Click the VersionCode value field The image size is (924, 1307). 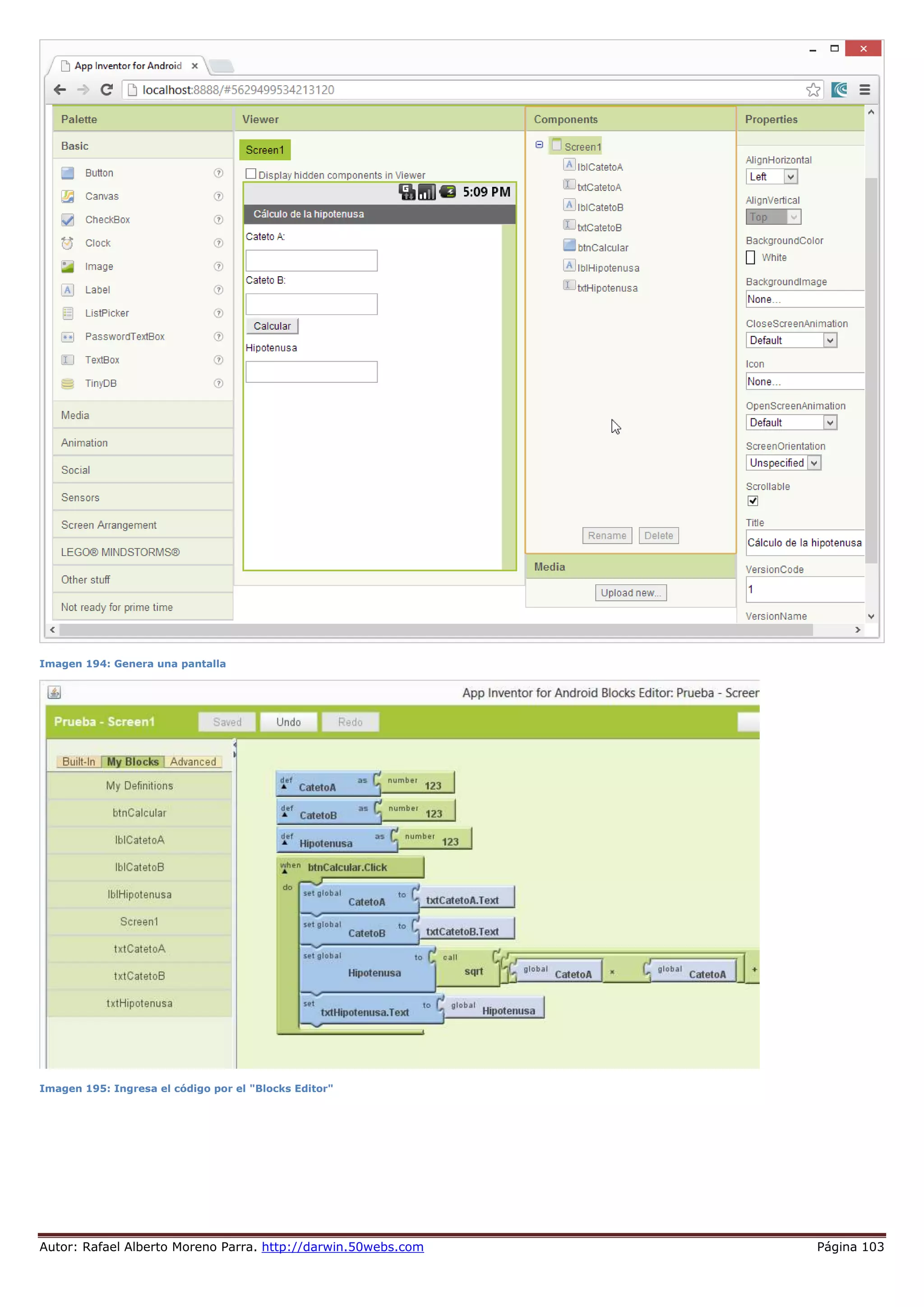coord(805,589)
